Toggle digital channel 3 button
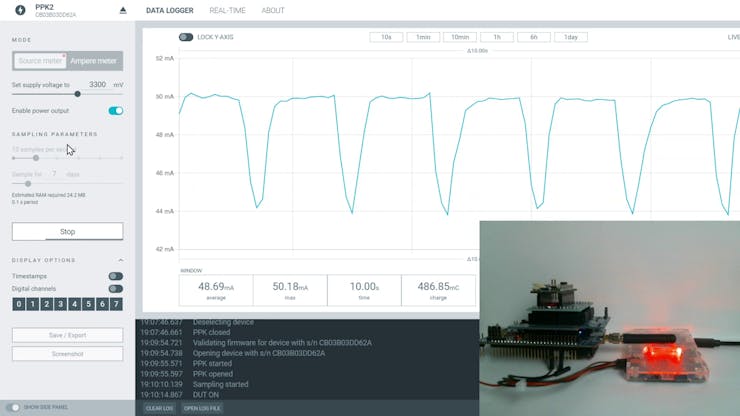The height and width of the screenshot is (416, 740). coord(60,304)
